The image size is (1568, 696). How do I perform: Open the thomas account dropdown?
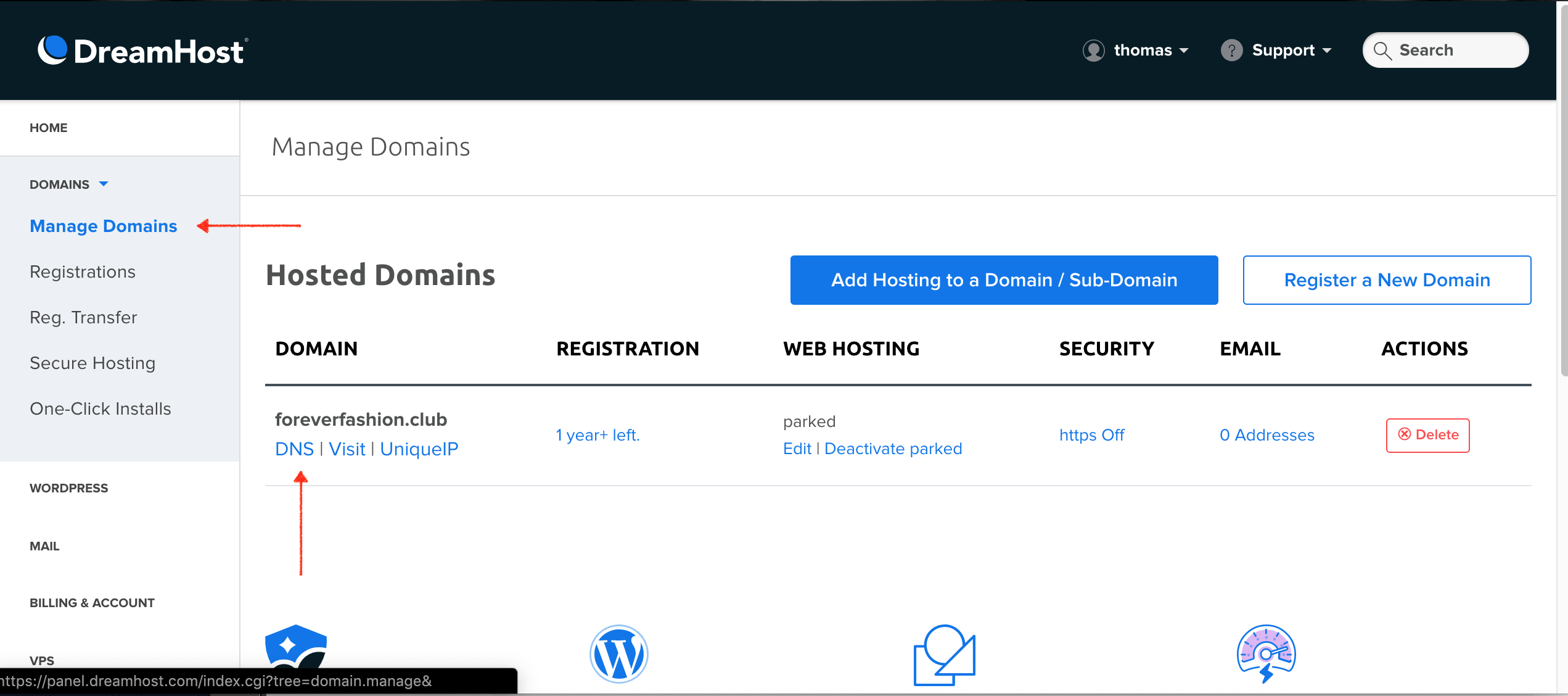pyautogui.click(x=1136, y=51)
